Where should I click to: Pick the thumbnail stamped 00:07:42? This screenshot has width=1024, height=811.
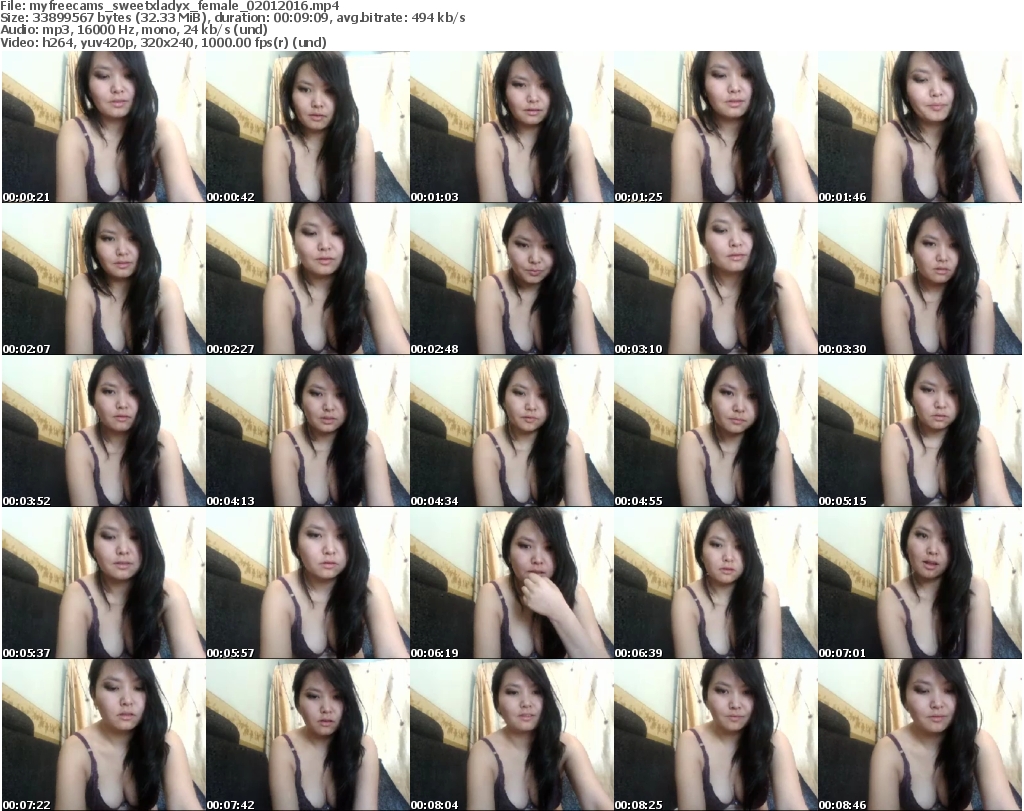point(308,735)
